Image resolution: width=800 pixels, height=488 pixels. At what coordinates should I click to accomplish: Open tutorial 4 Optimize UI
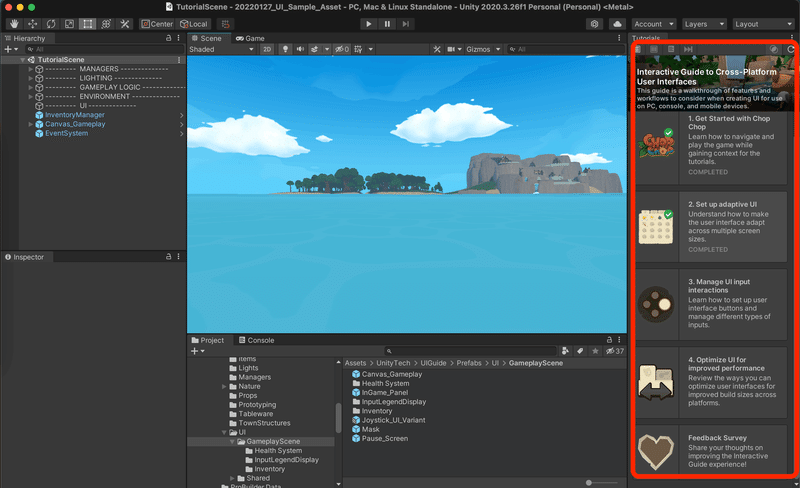point(711,382)
